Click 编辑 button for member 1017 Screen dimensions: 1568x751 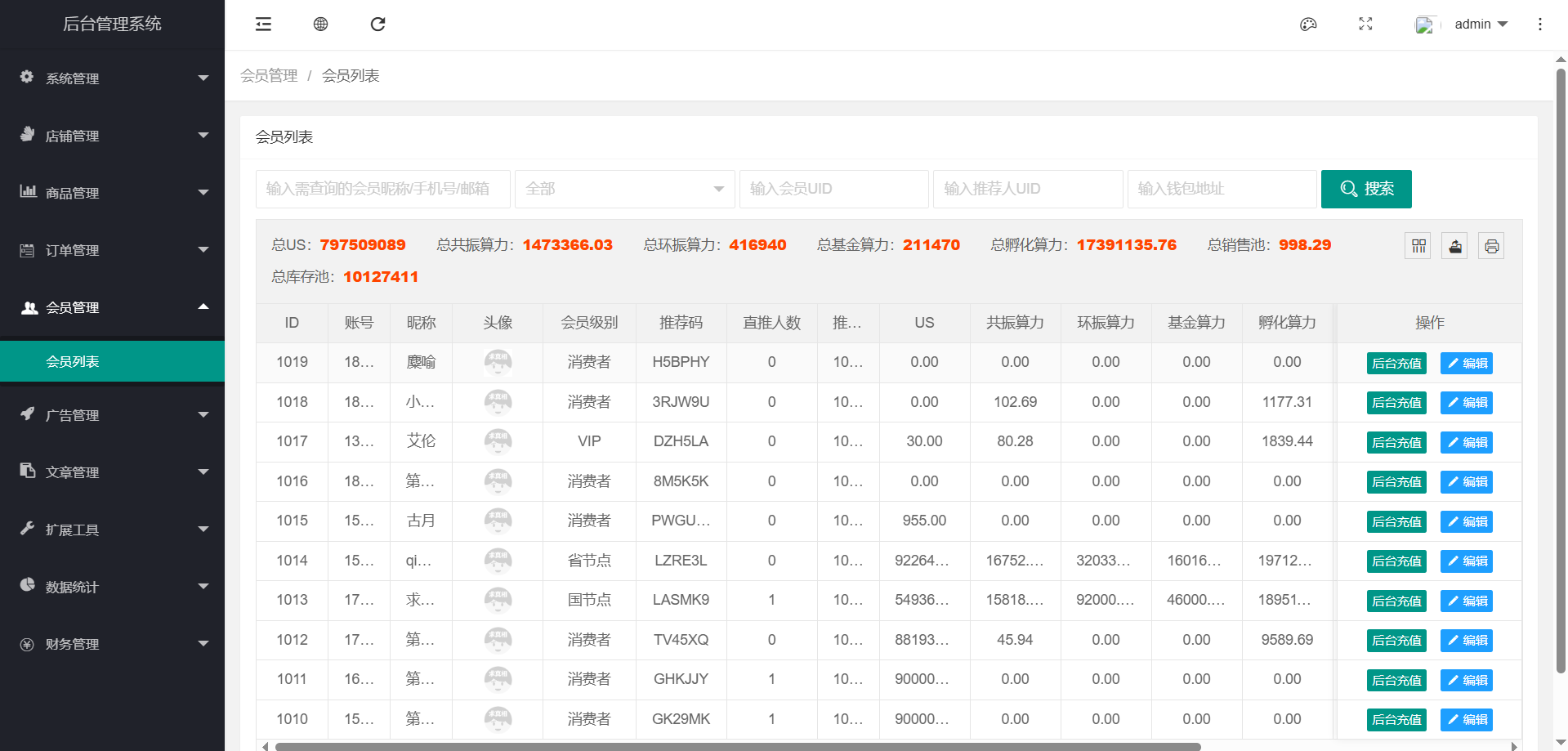pos(1466,443)
